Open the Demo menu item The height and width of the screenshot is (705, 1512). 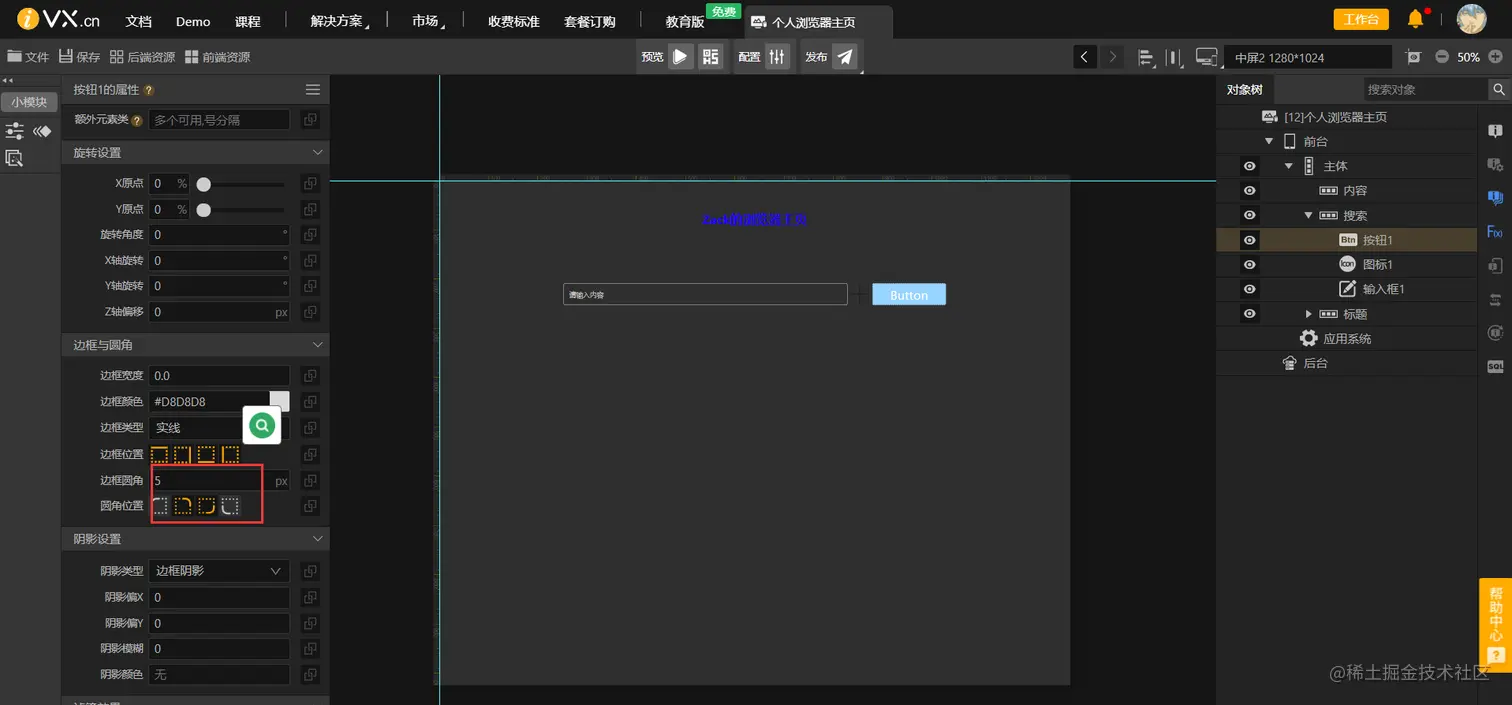193,21
